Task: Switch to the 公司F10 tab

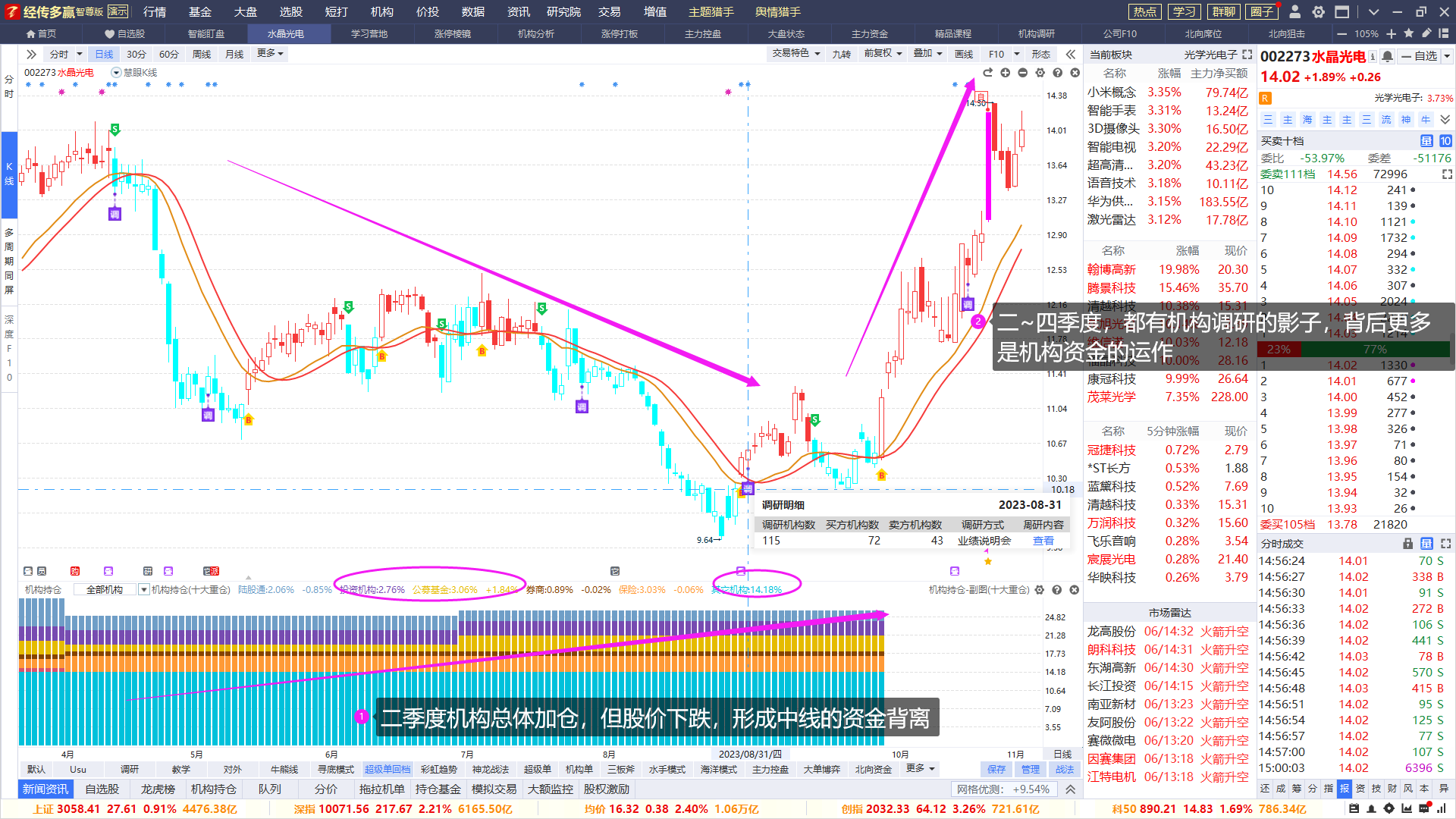Action: pyautogui.click(x=1119, y=34)
